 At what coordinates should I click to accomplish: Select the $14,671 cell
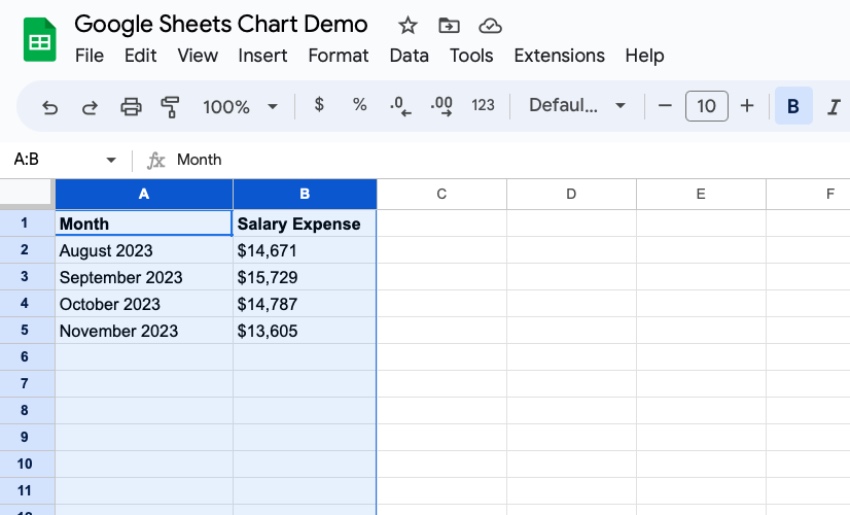[x=305, y=250]
